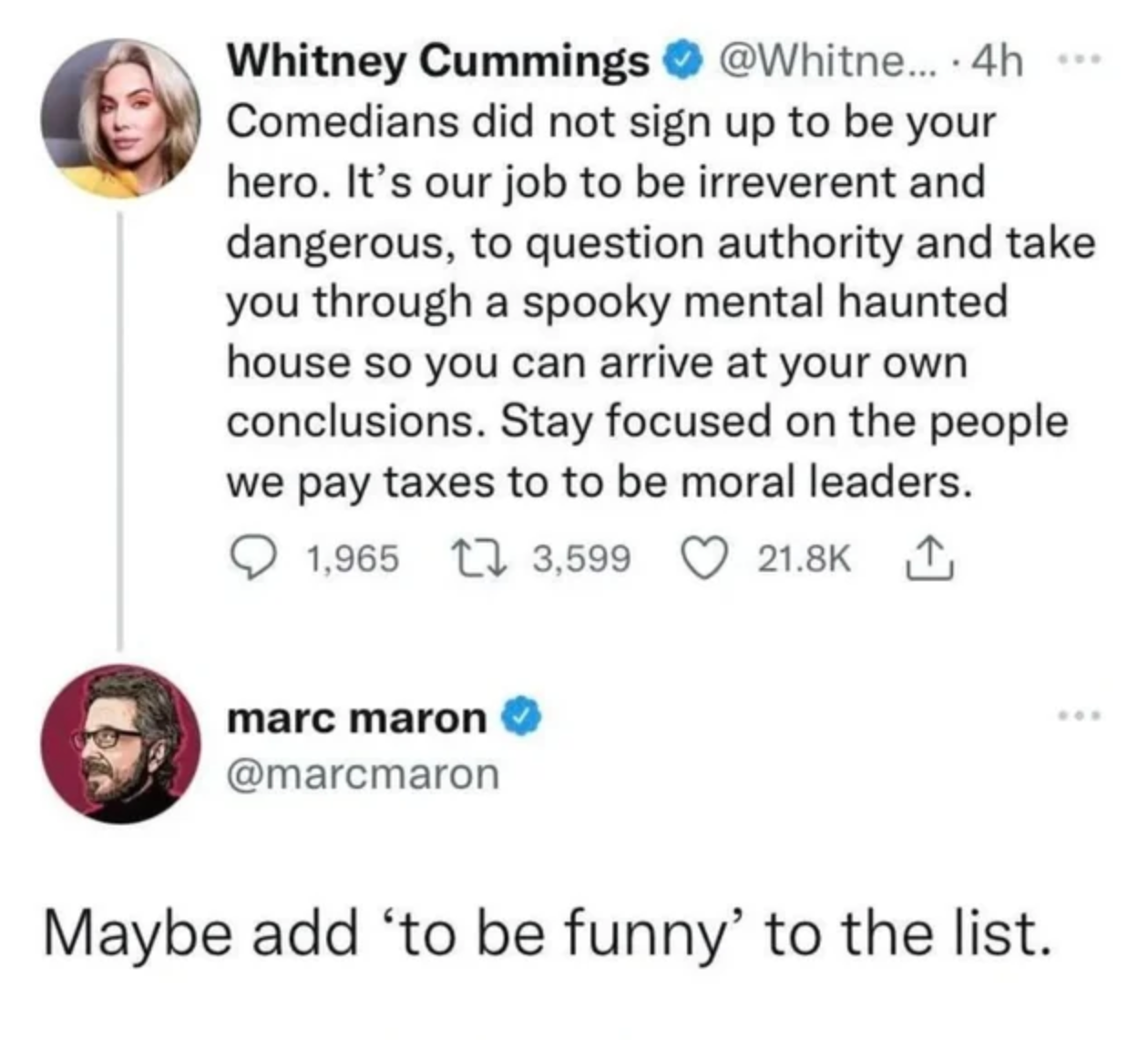
Task: Open Whitney Cummings' profile picture
Action: [120, 118]
